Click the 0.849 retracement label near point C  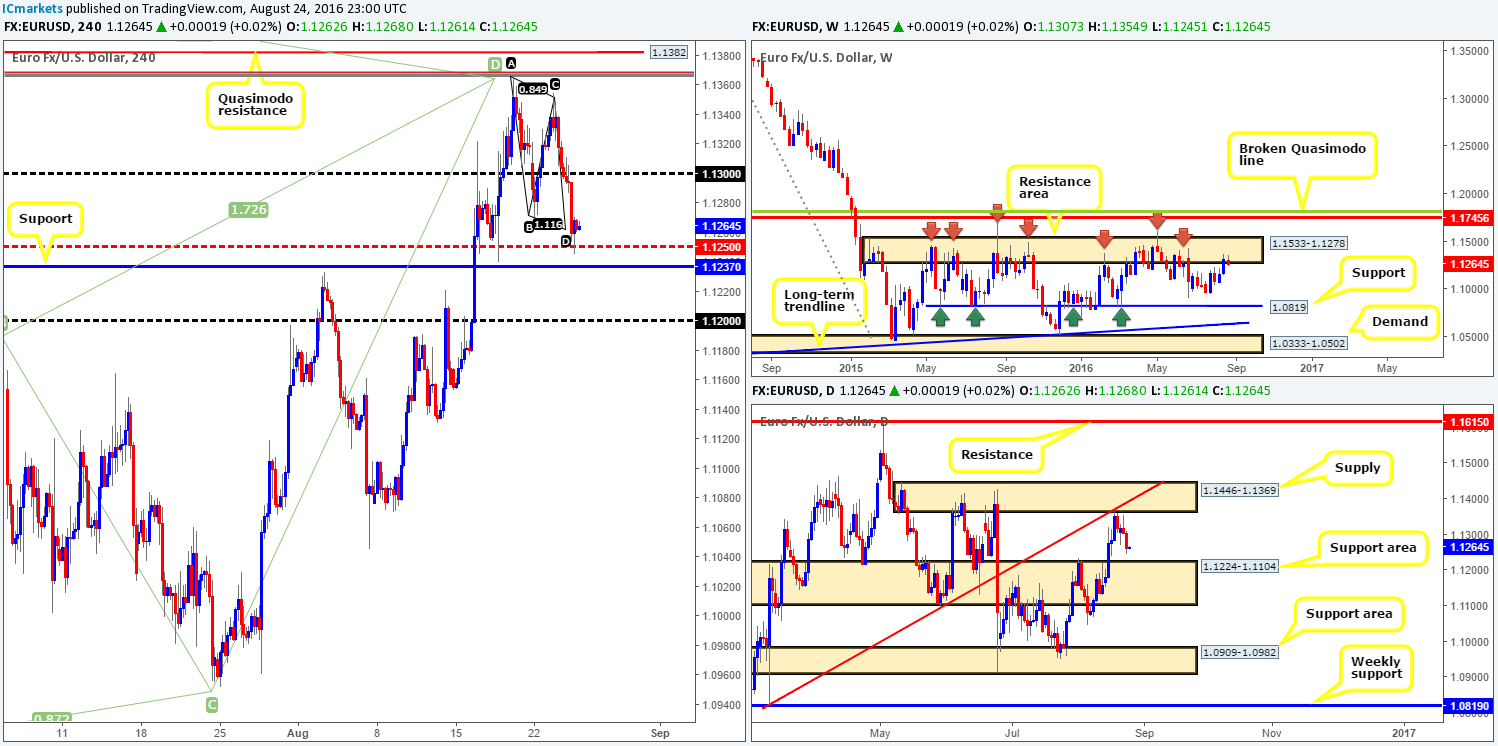pyautogui.click(x=531, y=88)
